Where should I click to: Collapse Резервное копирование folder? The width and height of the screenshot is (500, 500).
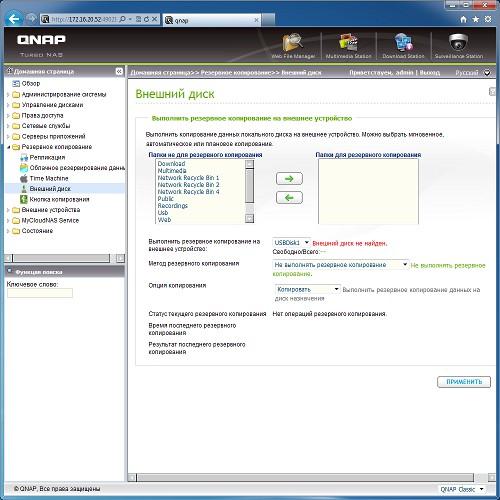tap(8, 147)
